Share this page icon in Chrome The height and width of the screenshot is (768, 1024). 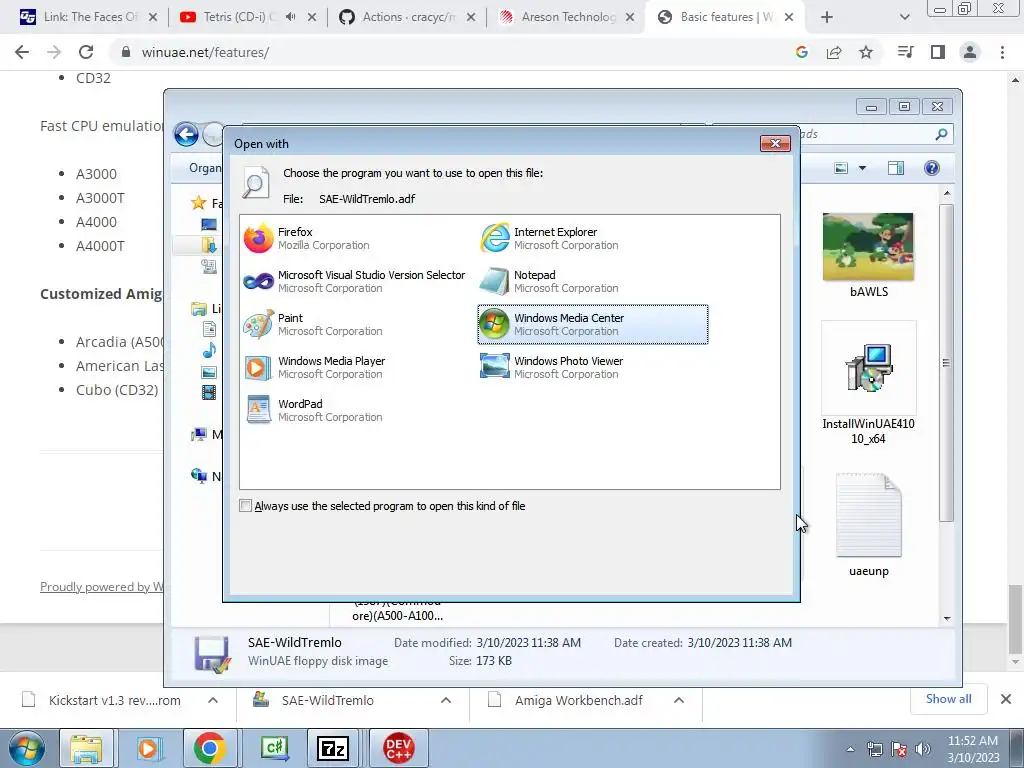pyautogui.click(x=834, y=52)
